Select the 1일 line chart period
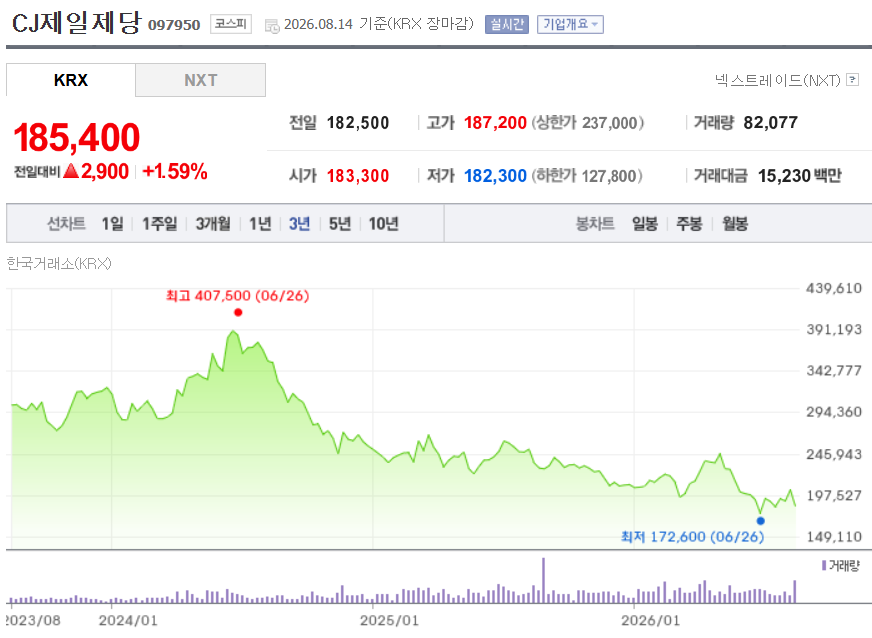Viewport: 872px width, 638px height. (112, 224)
